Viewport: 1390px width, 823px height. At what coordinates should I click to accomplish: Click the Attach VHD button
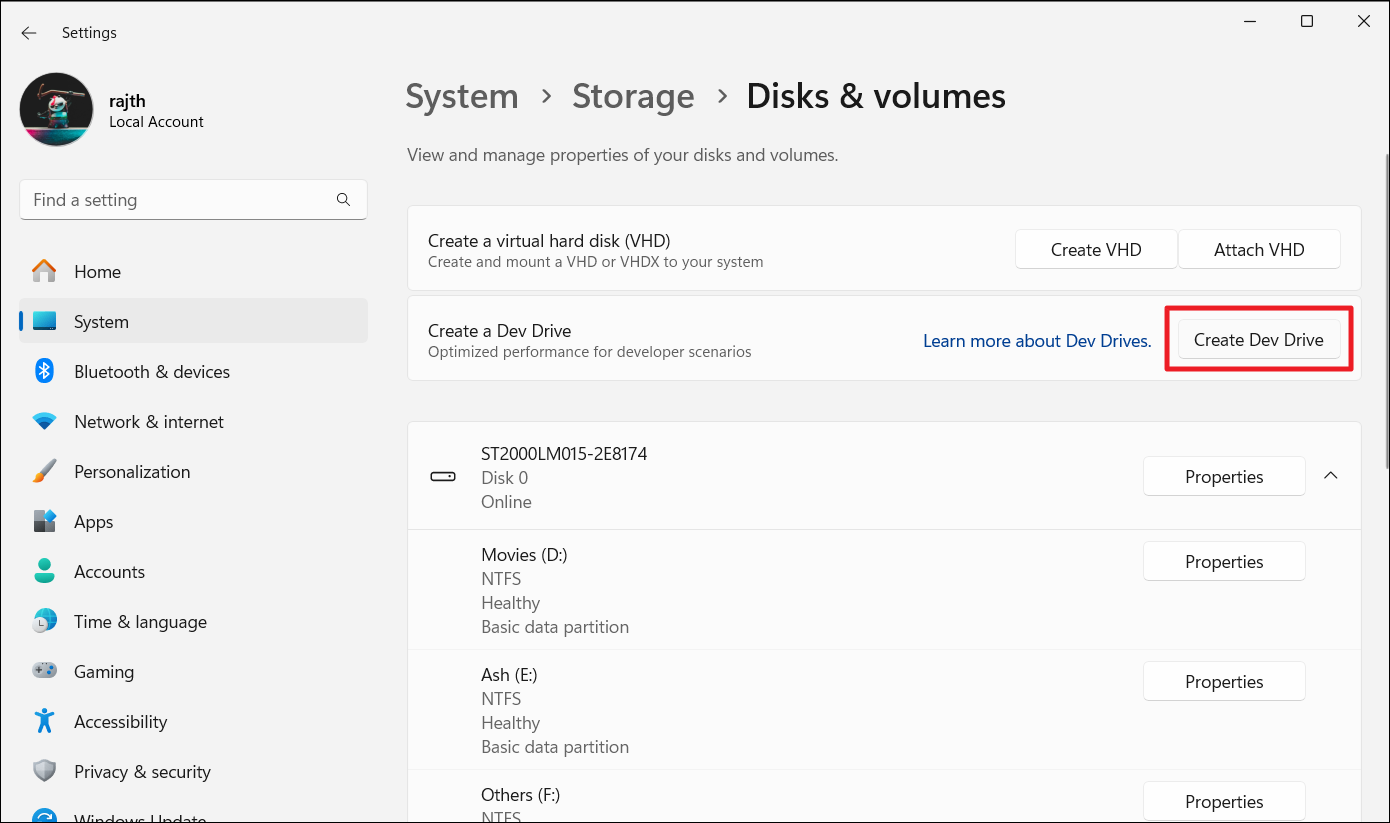[x=1258, y=250]
